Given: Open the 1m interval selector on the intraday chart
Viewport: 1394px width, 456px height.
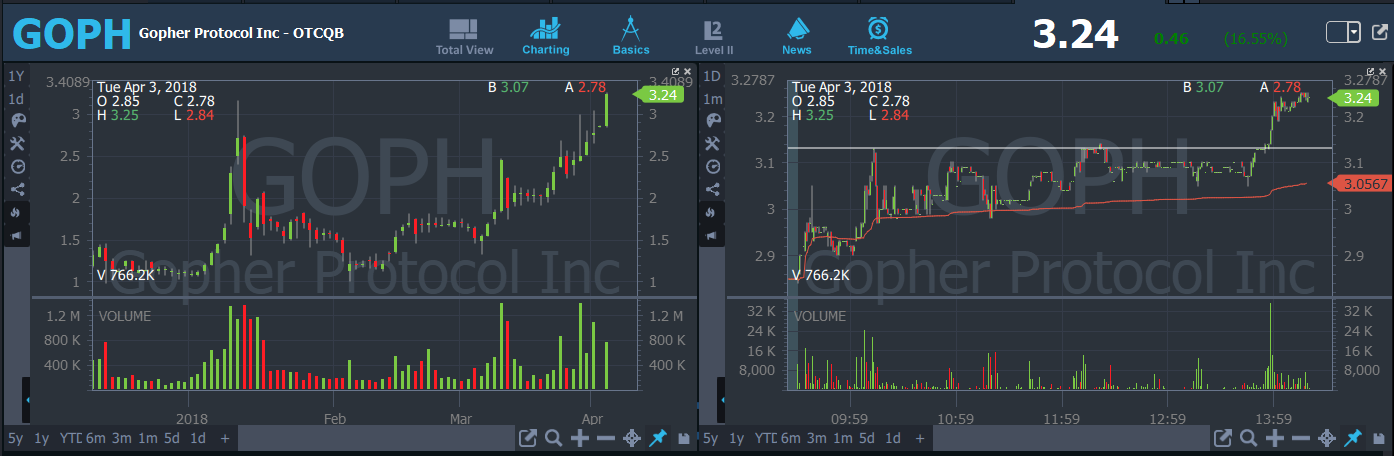Looking at the screenshot, I should (712, 99).
